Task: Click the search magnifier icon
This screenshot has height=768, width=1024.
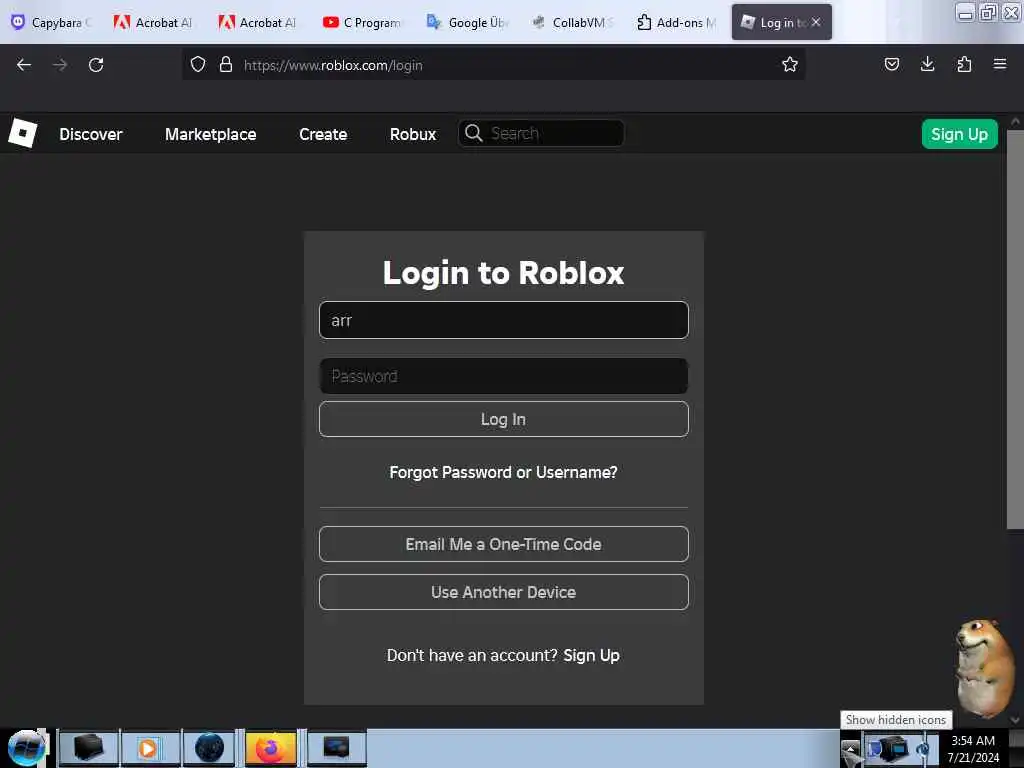Action: 473,133
